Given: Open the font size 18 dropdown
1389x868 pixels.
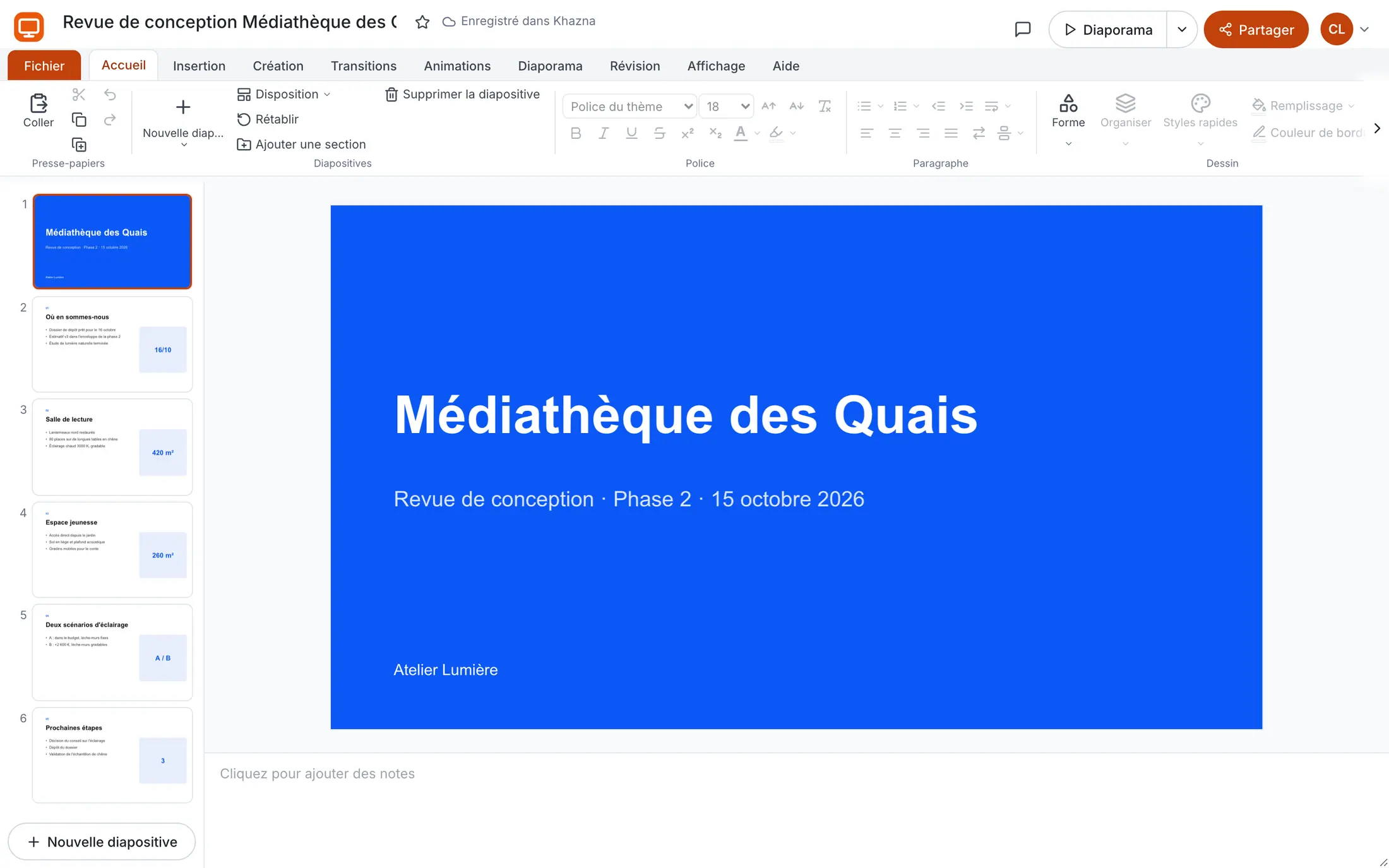Looking at the screenshot, I should pos(726,106).
